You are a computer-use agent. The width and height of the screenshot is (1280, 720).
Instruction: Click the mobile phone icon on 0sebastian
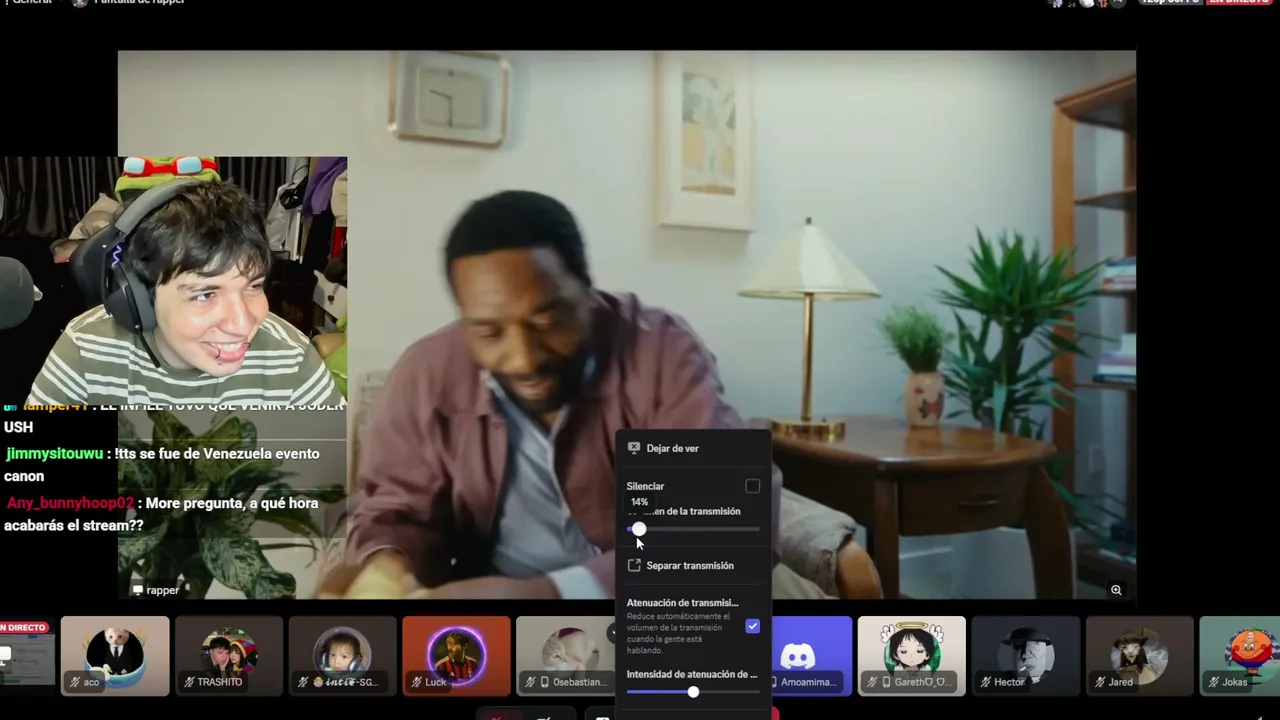click(x=544, y=682)
